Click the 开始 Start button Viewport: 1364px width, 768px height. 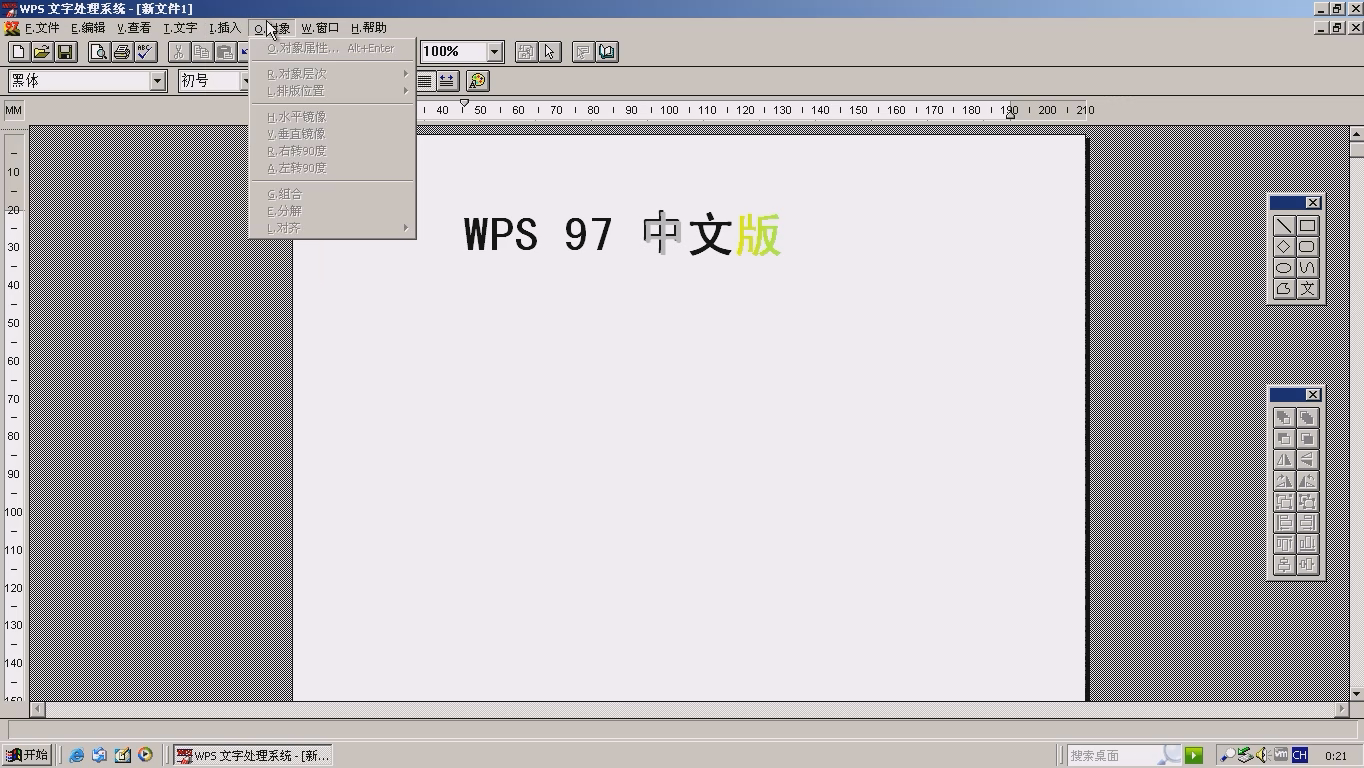pos(27,755)
